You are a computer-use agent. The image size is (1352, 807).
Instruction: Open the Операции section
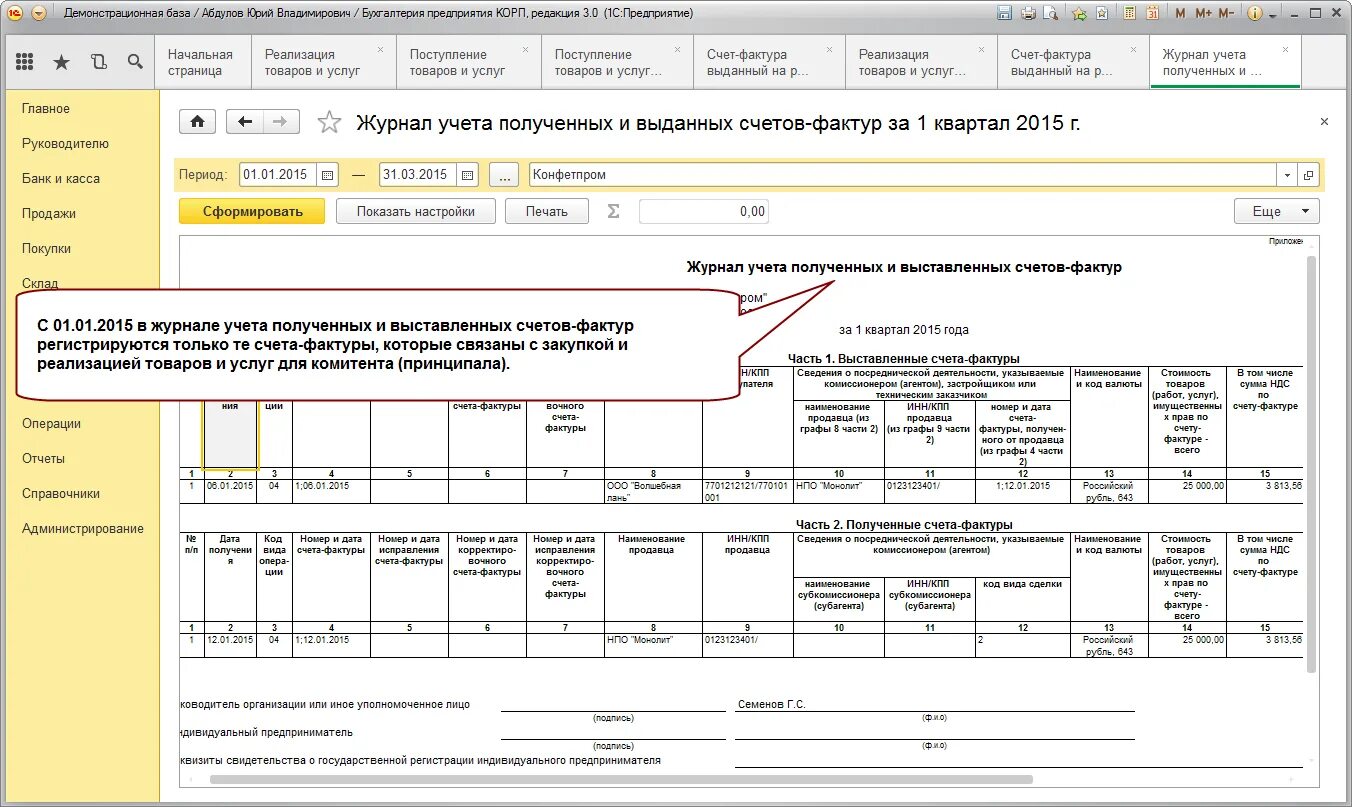pos(51,423)
